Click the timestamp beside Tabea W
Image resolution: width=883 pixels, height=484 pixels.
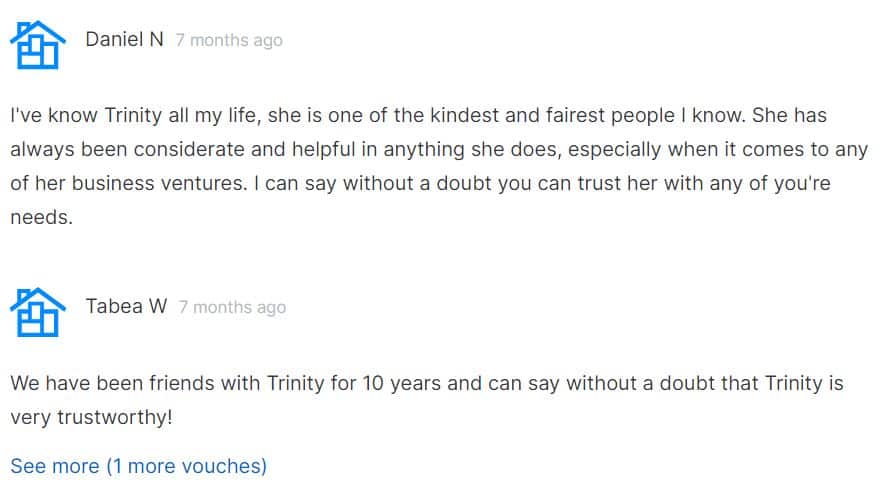[x=232, y=307]
